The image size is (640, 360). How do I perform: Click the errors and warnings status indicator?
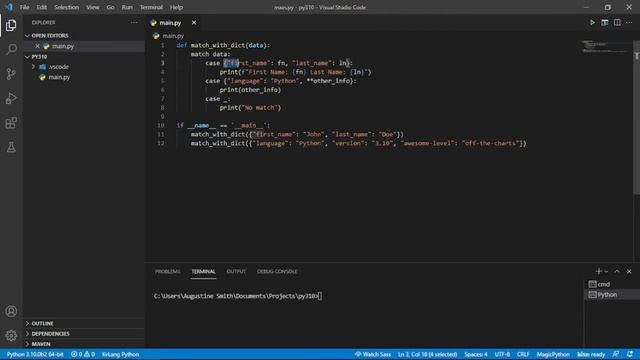(83, 354)
